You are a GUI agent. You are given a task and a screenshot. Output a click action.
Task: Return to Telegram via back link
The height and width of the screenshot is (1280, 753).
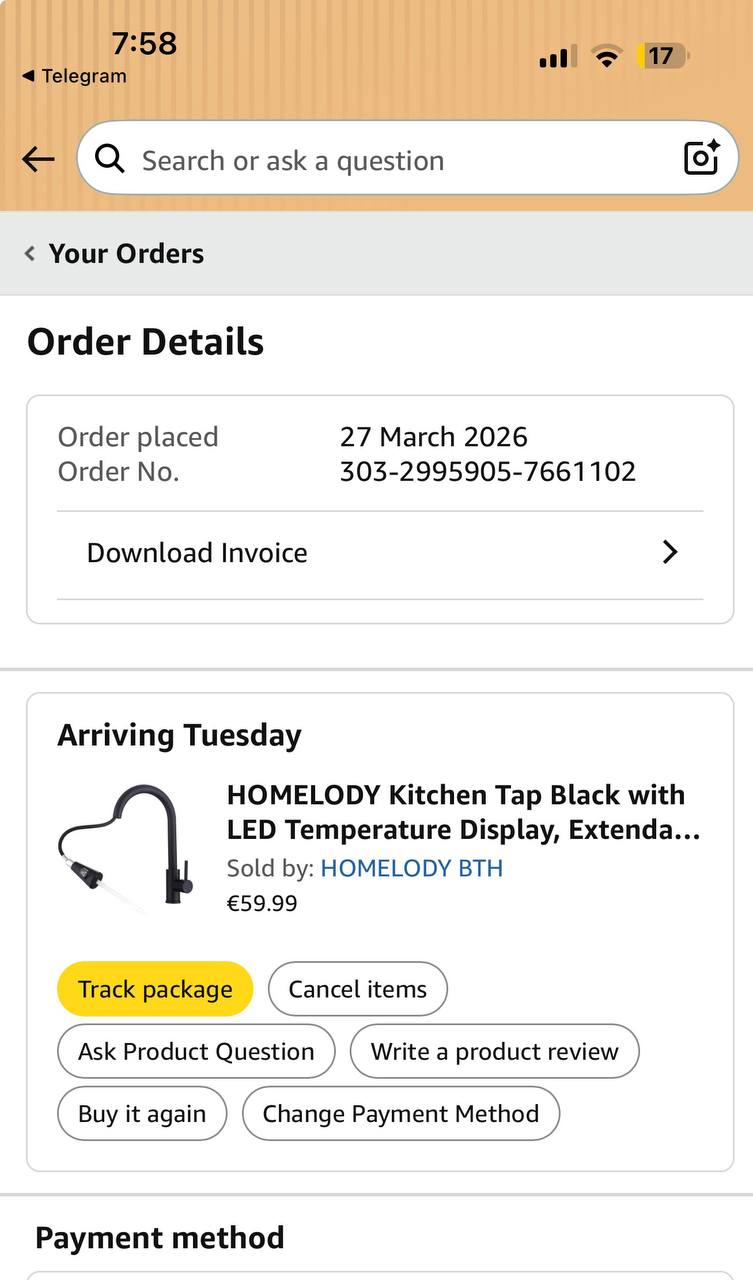[74, 76]
